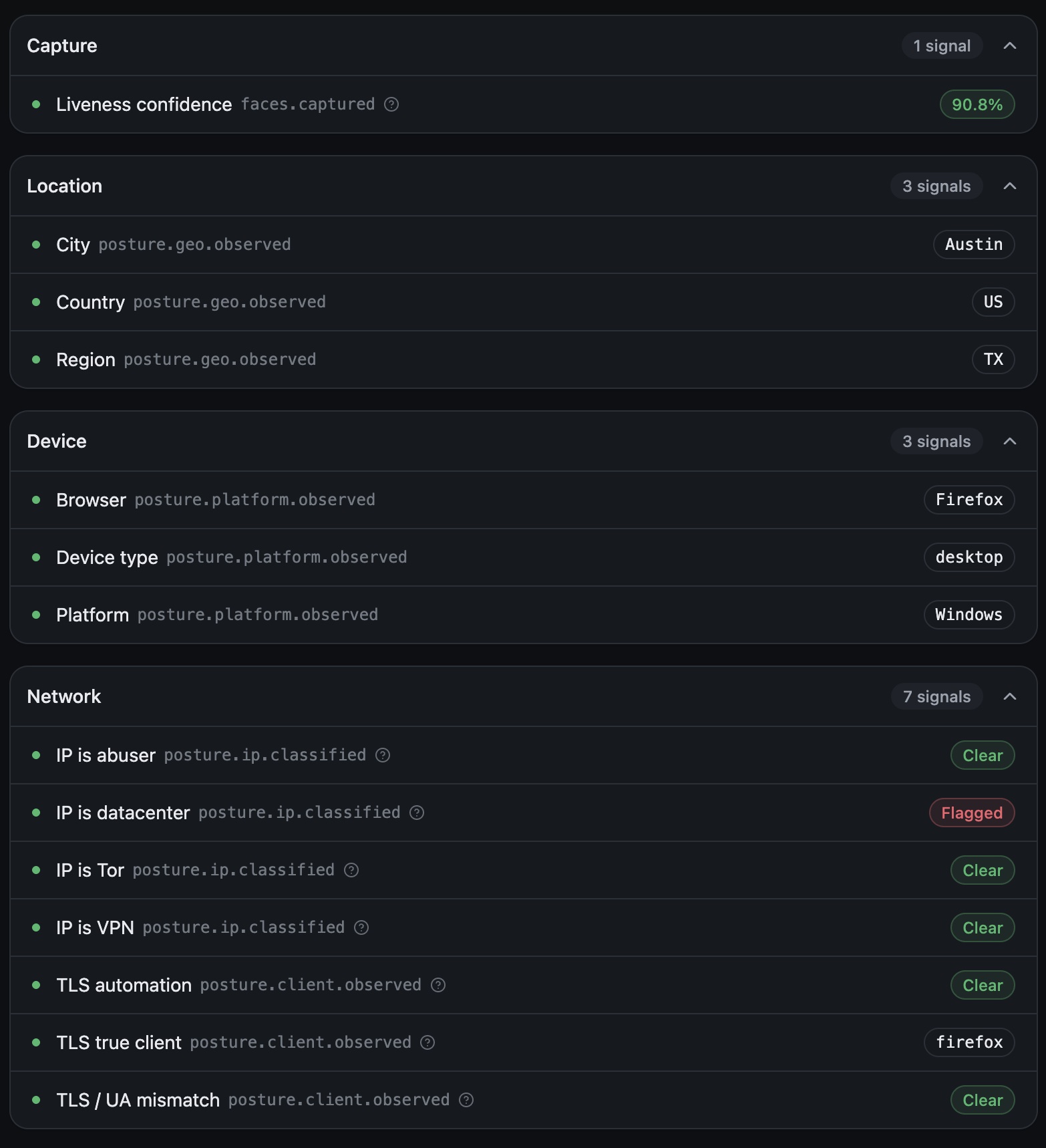Open help icon for TLS true client
The width and height of the screenshot is (1046, 1148).
(427, 1042)
